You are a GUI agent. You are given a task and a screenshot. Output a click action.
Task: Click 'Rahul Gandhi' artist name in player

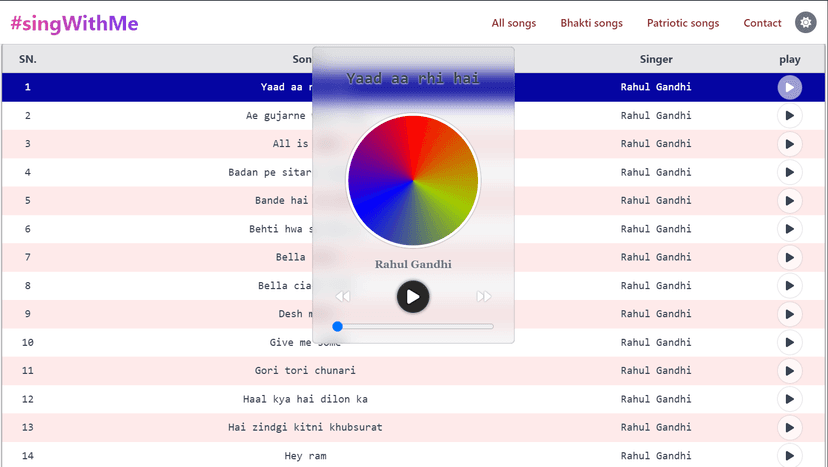pyautogui.click(x=413, y=264)
